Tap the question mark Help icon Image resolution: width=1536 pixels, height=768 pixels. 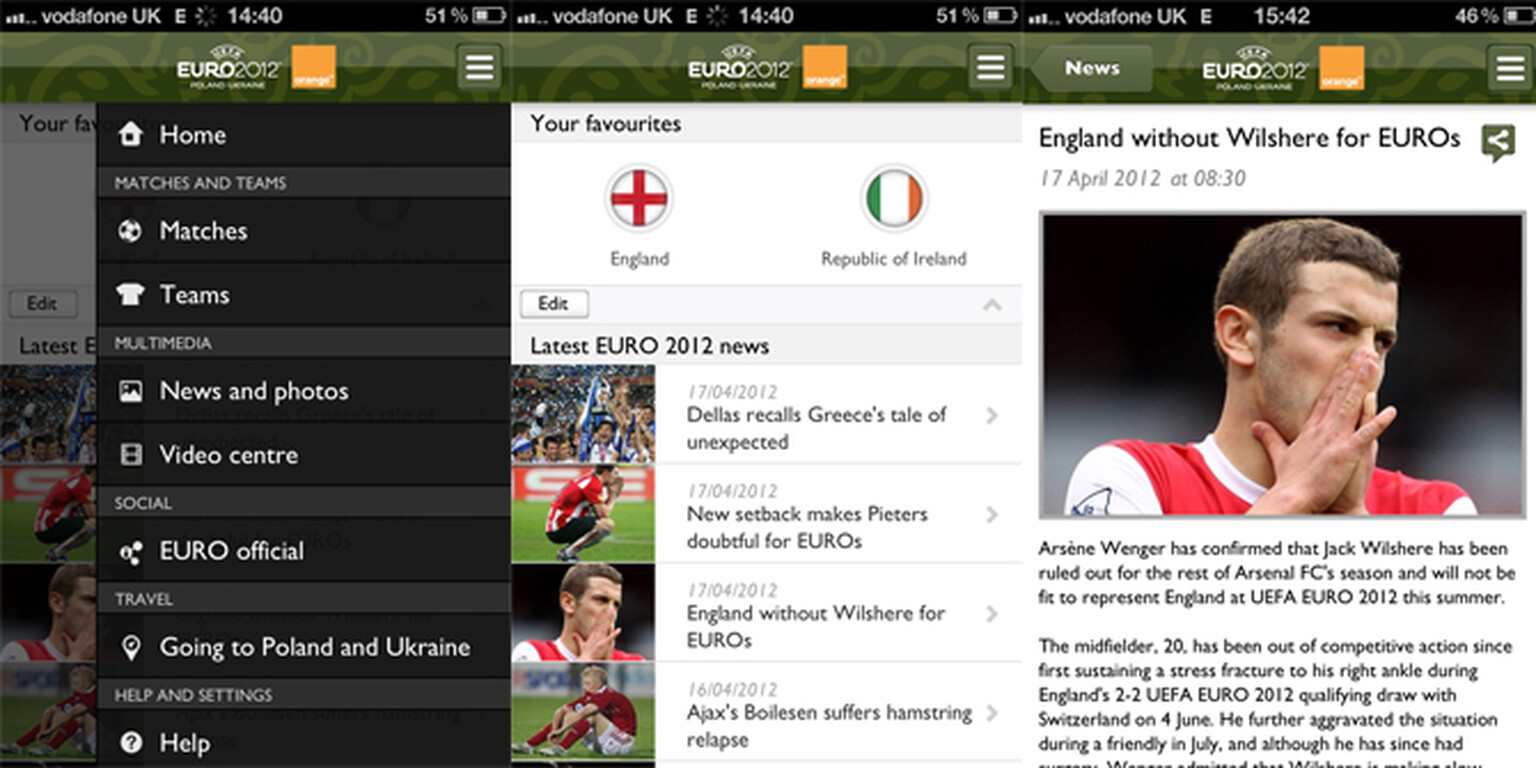[x=130, y=743]
